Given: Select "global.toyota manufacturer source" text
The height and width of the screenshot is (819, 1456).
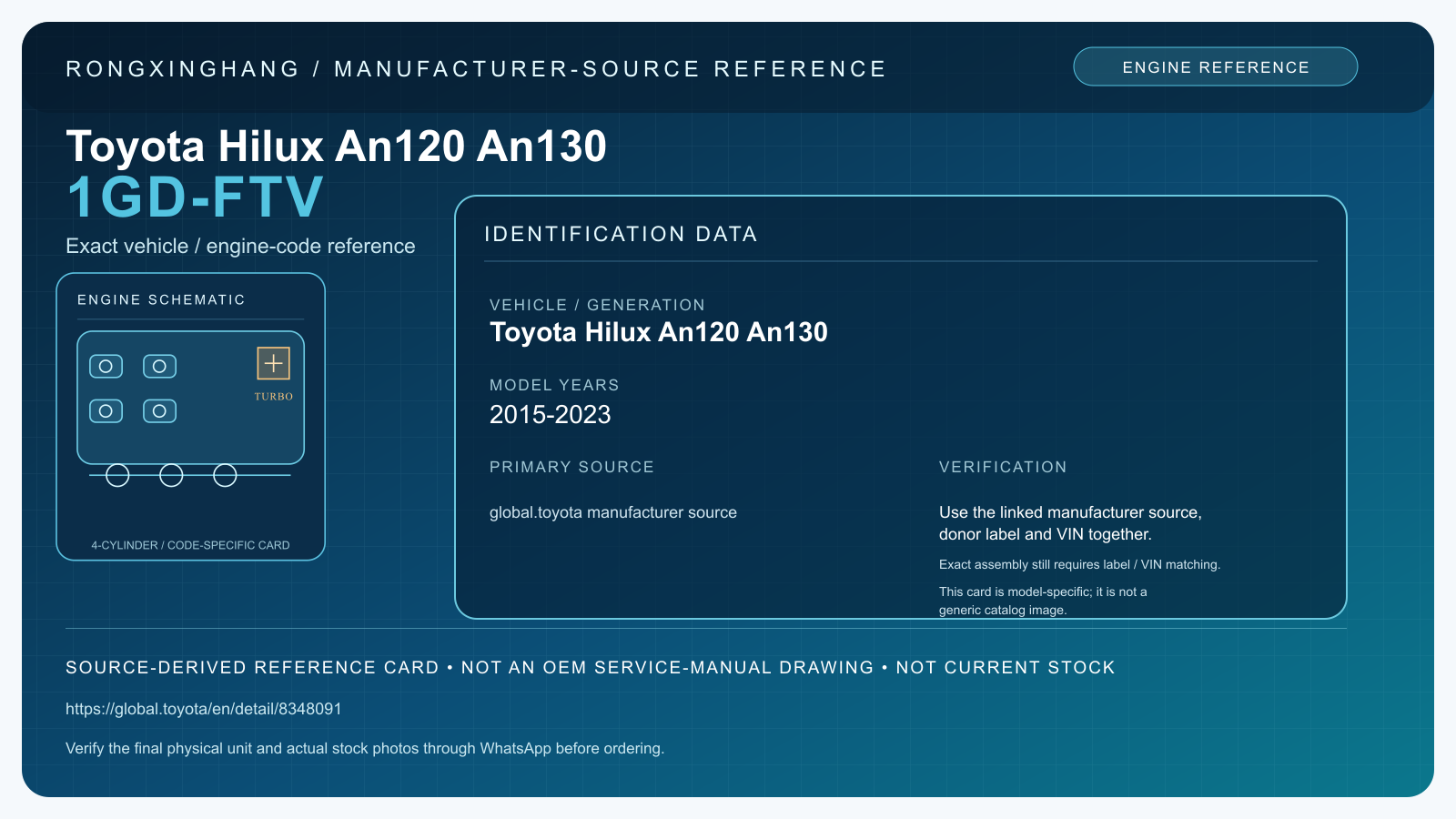Looking at the screenshot, I should 613,512.
